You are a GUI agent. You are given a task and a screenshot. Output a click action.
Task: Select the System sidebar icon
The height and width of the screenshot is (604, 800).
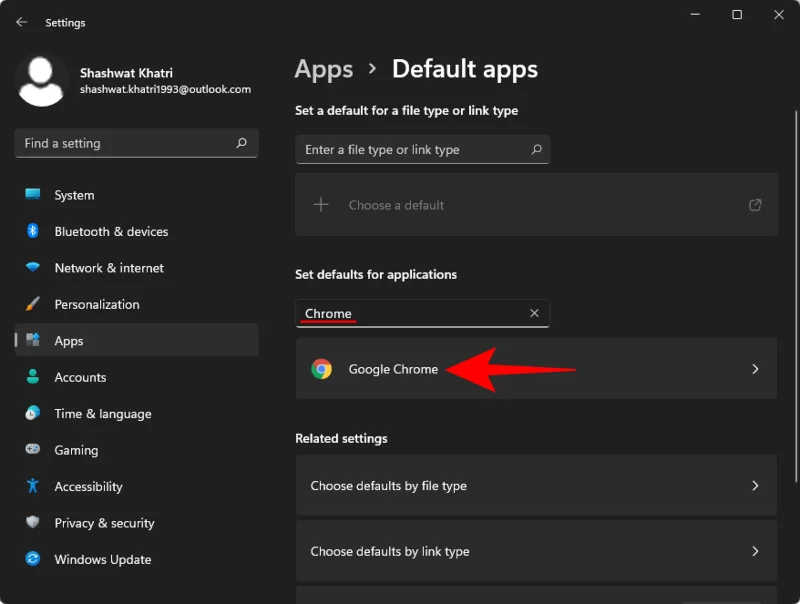pyautogui.click(x=35, y=195)
